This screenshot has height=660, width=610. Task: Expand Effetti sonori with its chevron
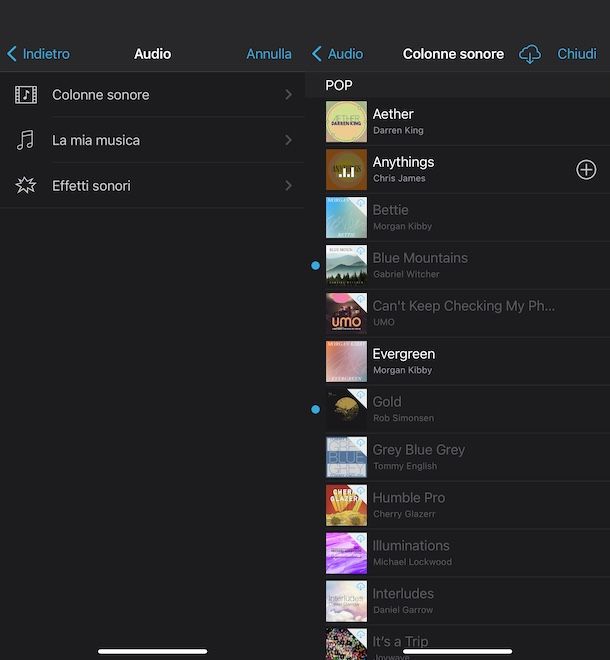[288, 185]
